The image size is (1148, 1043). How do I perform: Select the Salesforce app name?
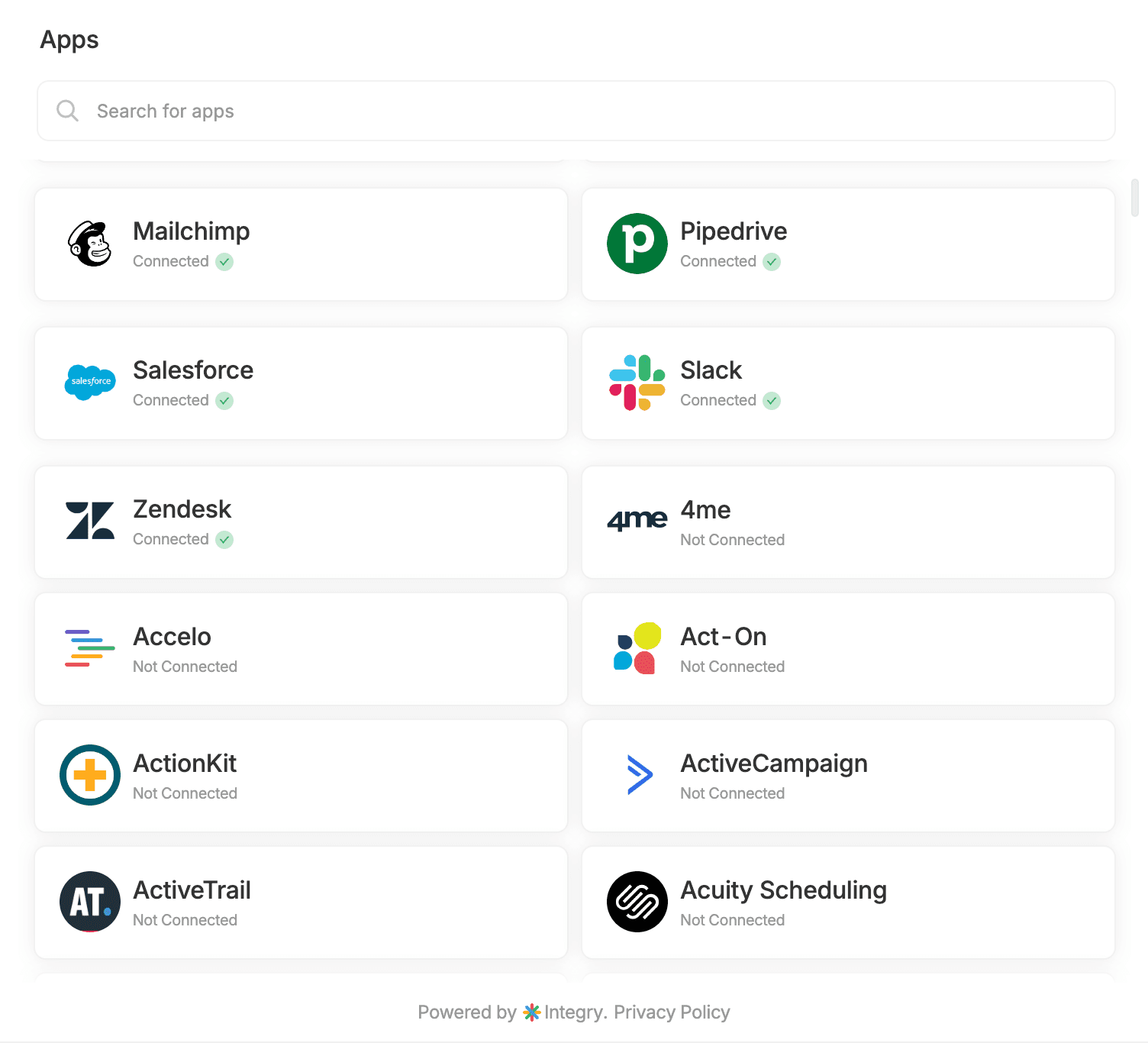click(x=193, y=370)
